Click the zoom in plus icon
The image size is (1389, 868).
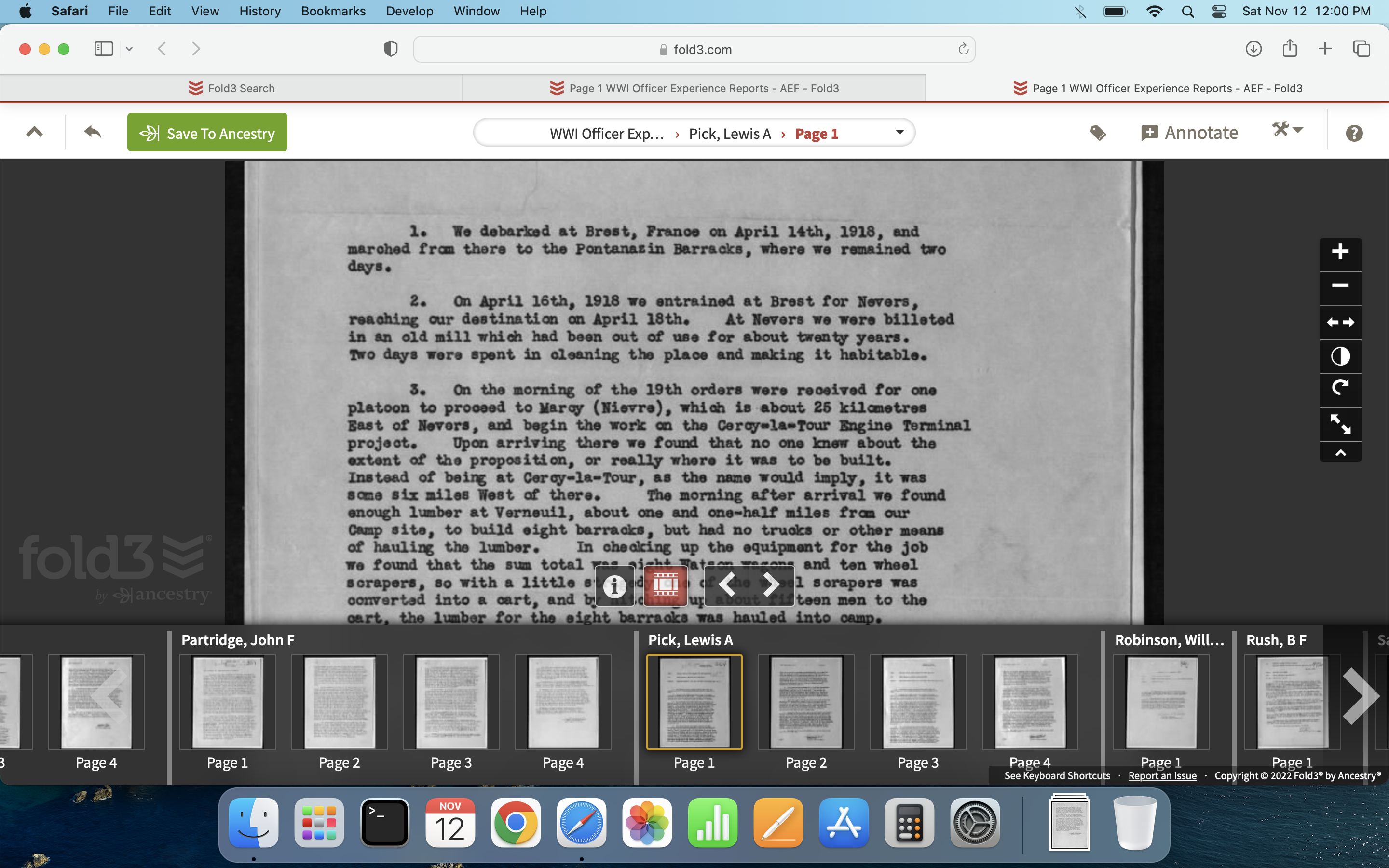point(1340,251)
